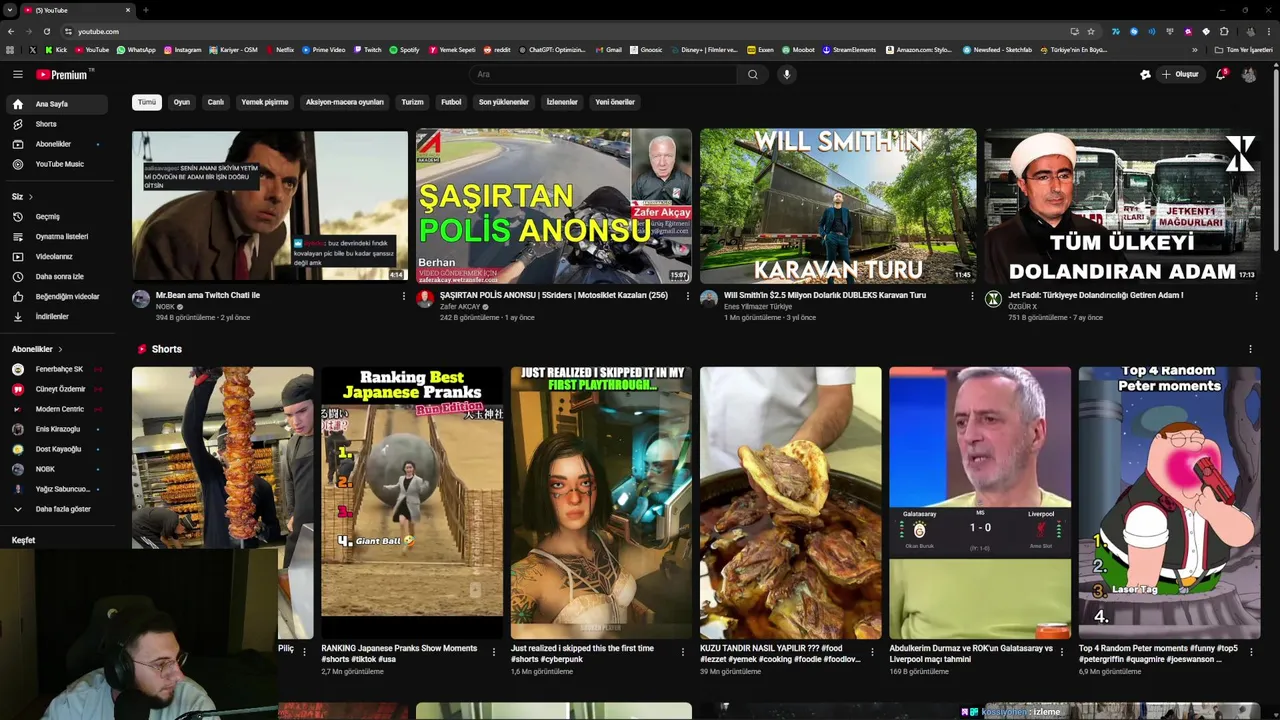Select the "Turizm" filter chip

point(412,102)
